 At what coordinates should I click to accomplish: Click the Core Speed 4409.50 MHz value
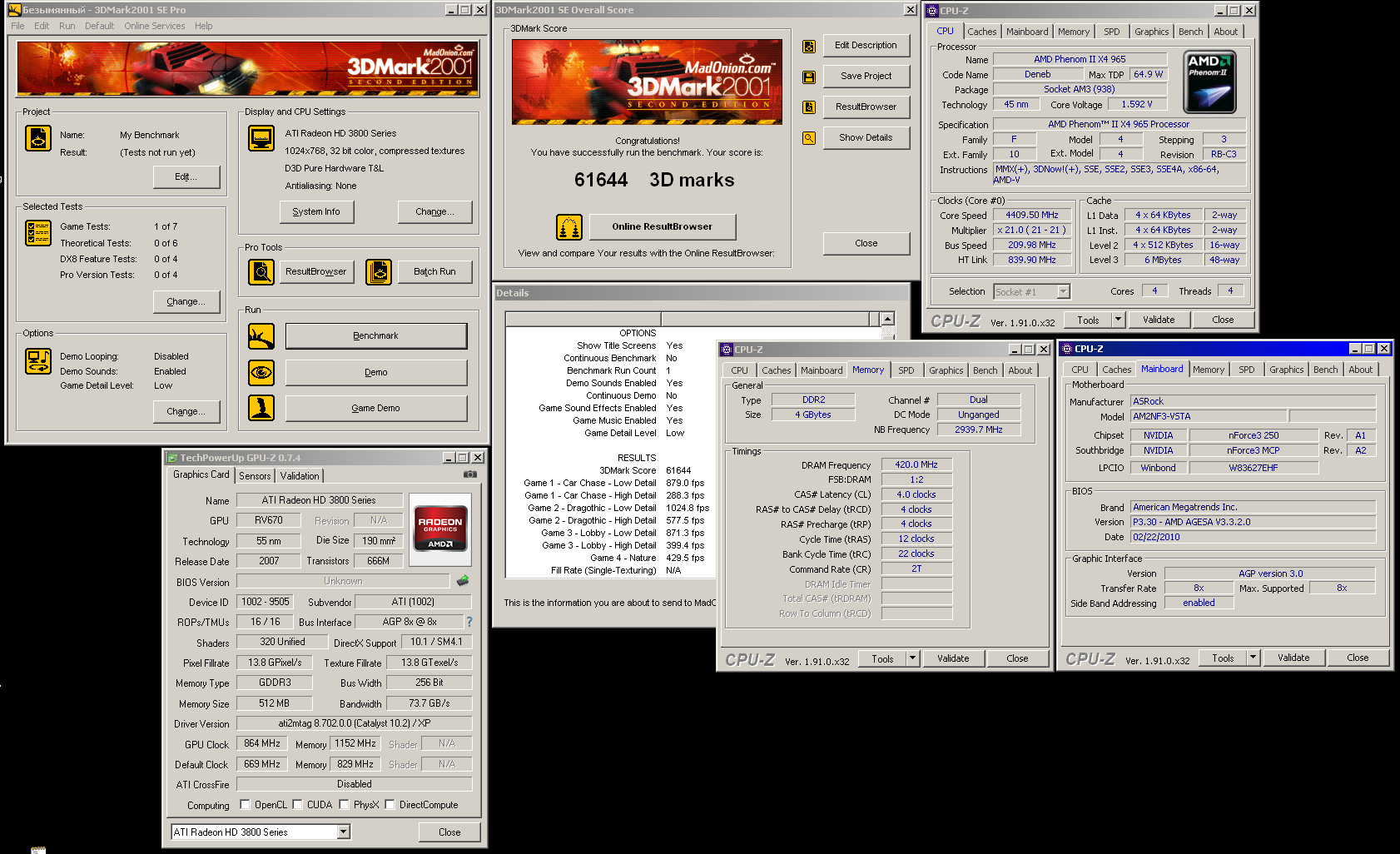1032,216
